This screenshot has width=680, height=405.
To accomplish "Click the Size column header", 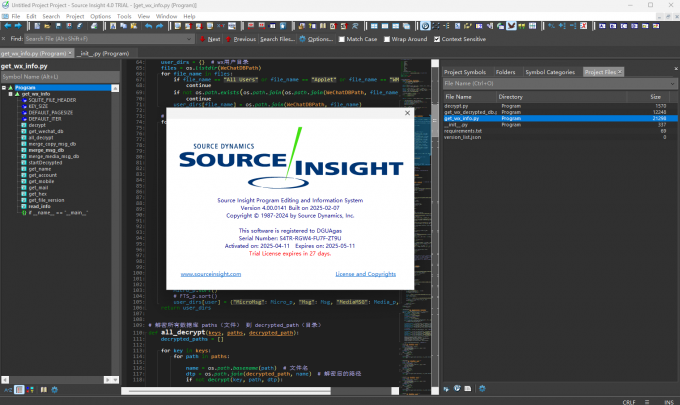I will pyautogui.click(x=655, y=97).
